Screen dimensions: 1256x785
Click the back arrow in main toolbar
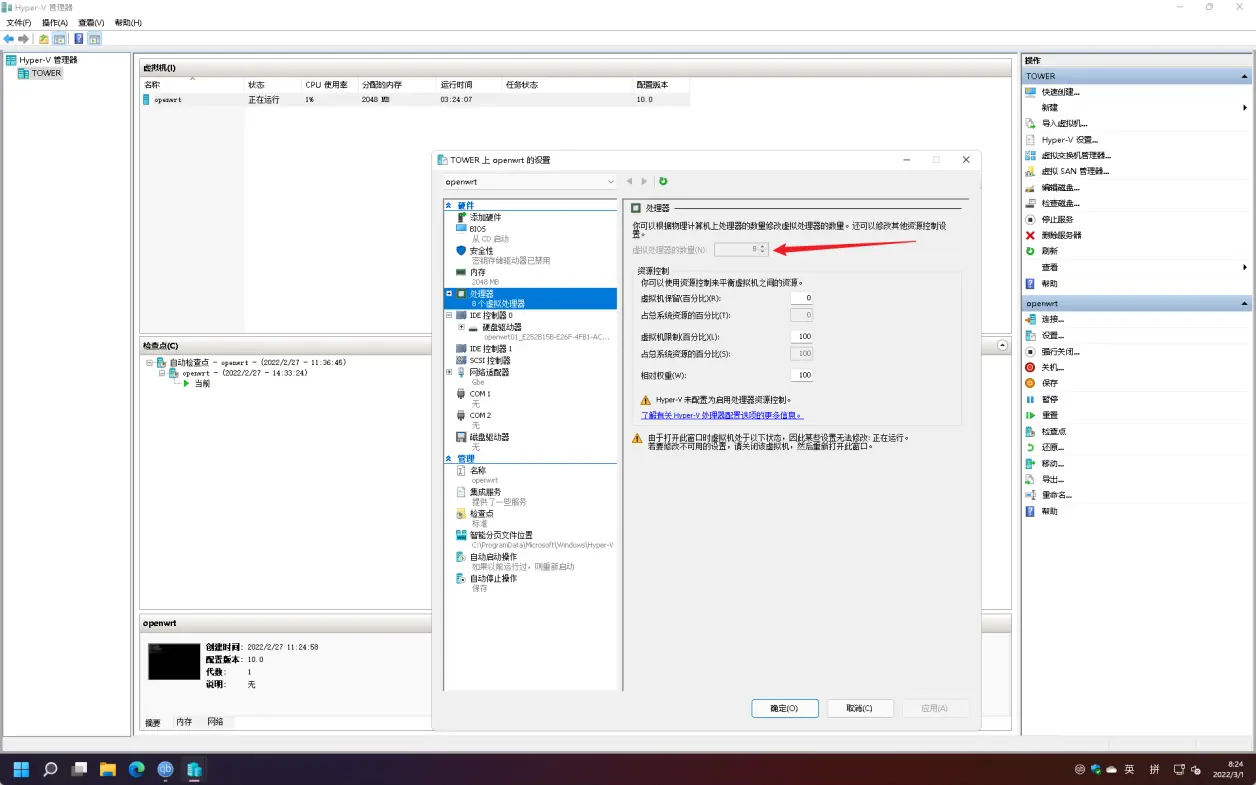tap(9, 39)
